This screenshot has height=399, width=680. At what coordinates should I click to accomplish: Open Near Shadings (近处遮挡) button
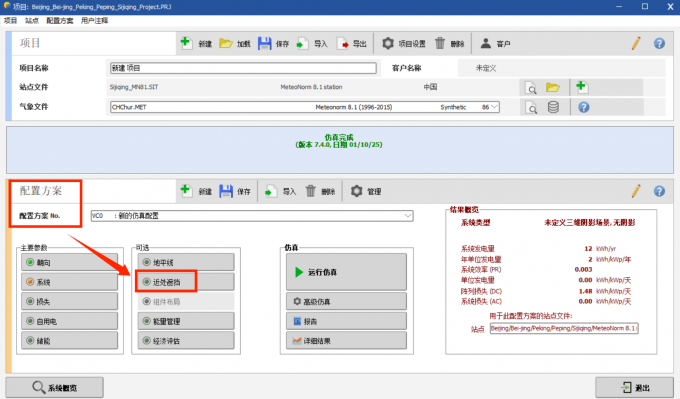tap(186, 282)
